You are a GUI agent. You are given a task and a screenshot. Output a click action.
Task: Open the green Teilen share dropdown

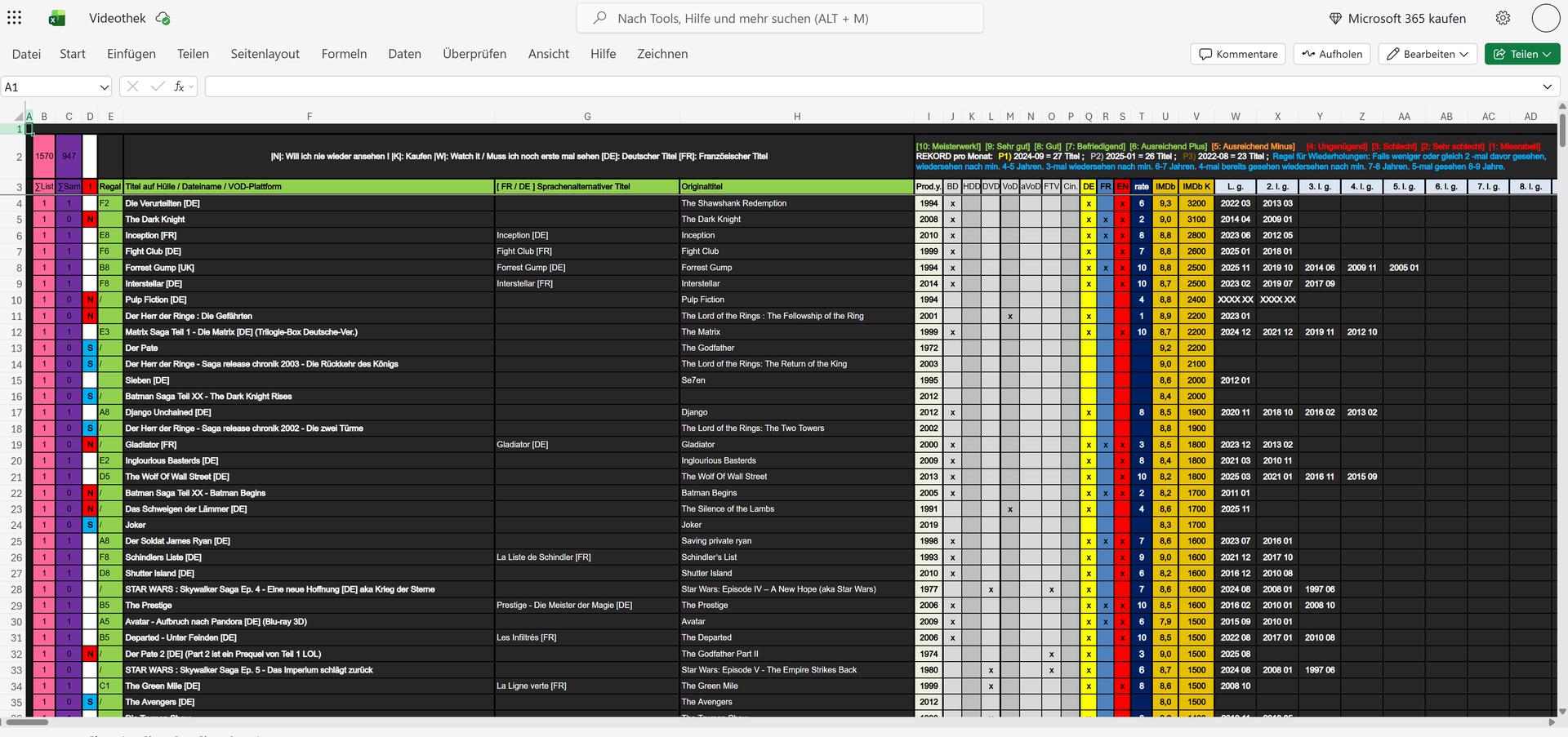[1522, 54]
